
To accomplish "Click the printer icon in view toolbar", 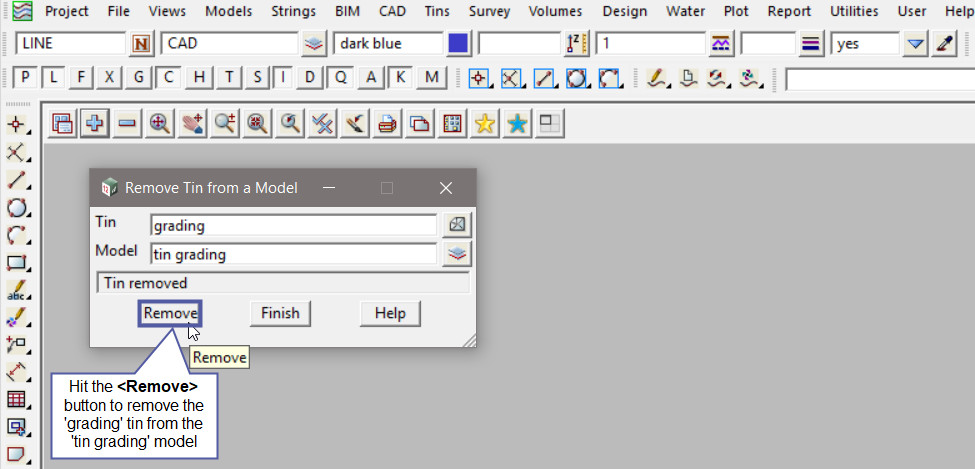I will point(387,124).
